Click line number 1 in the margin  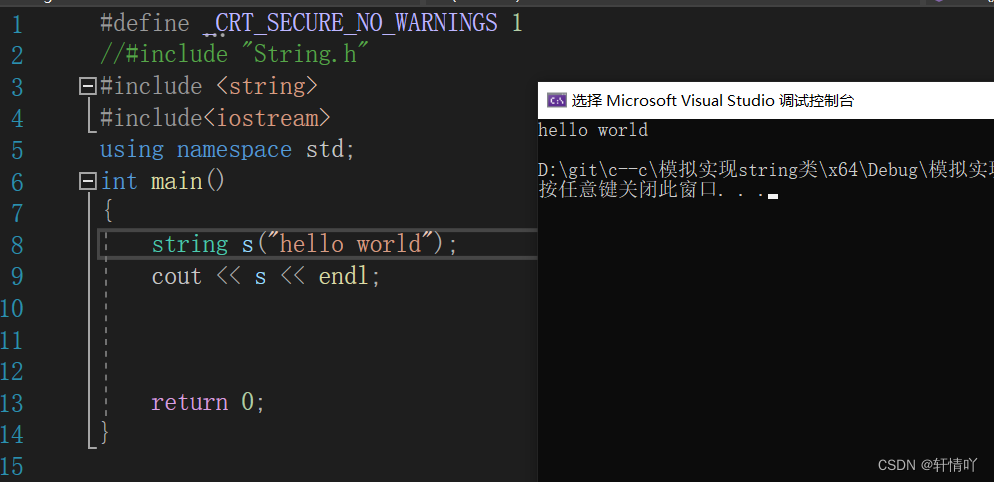[x=16, y=25]
